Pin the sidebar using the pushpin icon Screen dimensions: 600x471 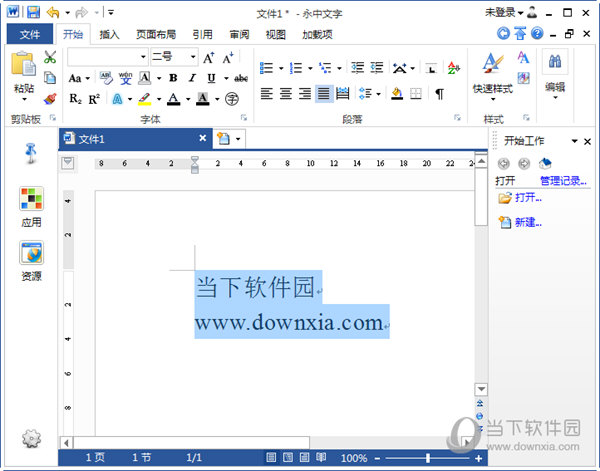31,153
